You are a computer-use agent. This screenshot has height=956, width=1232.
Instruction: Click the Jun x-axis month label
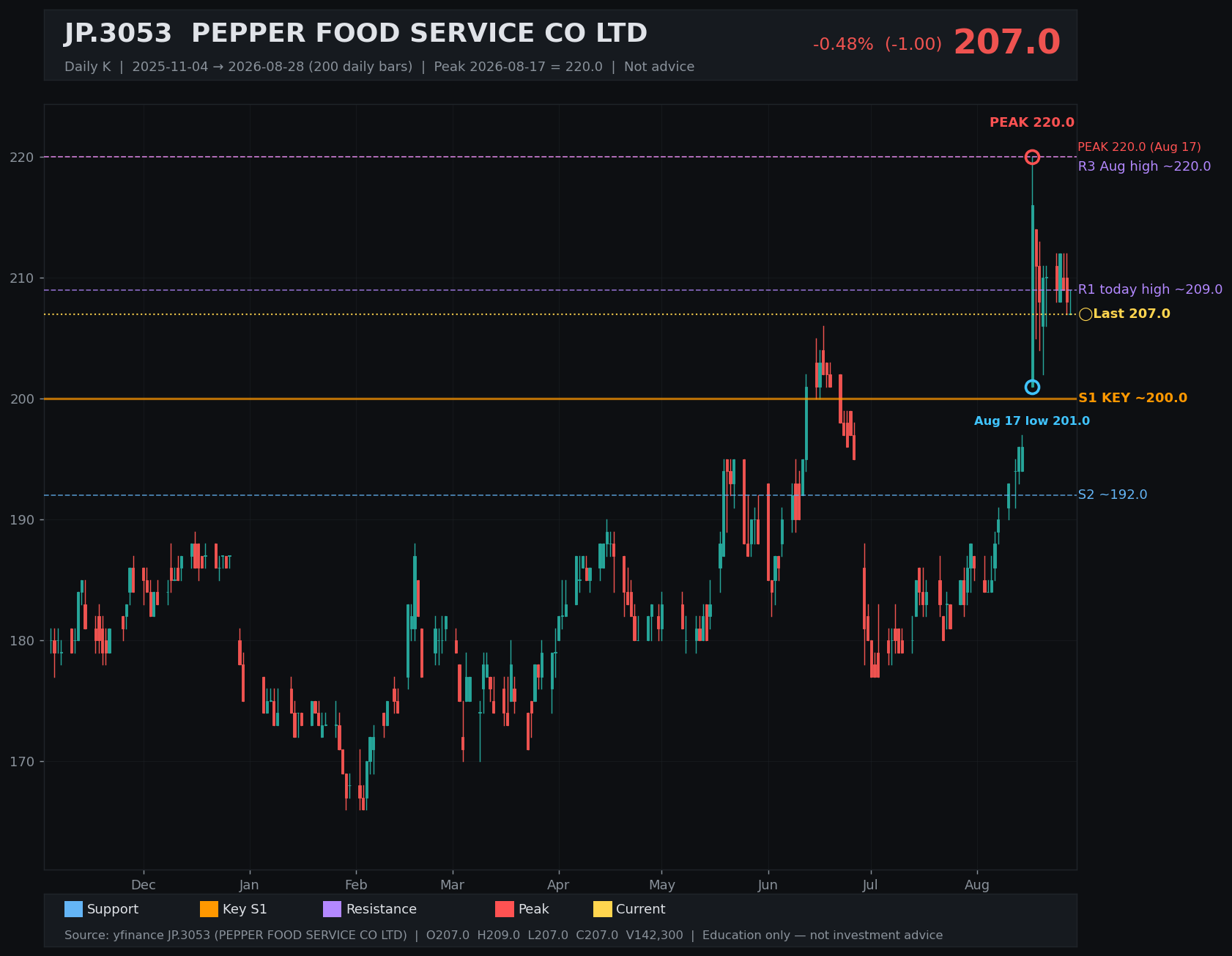point(768,885)
